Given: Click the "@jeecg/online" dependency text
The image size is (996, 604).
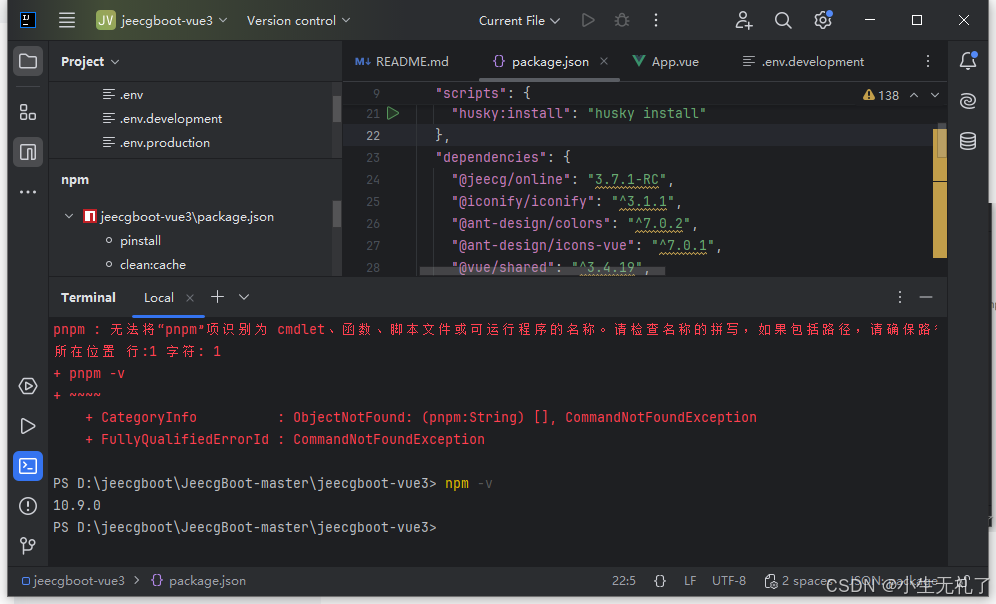Looking at the screenshot, I should point(511,179).
